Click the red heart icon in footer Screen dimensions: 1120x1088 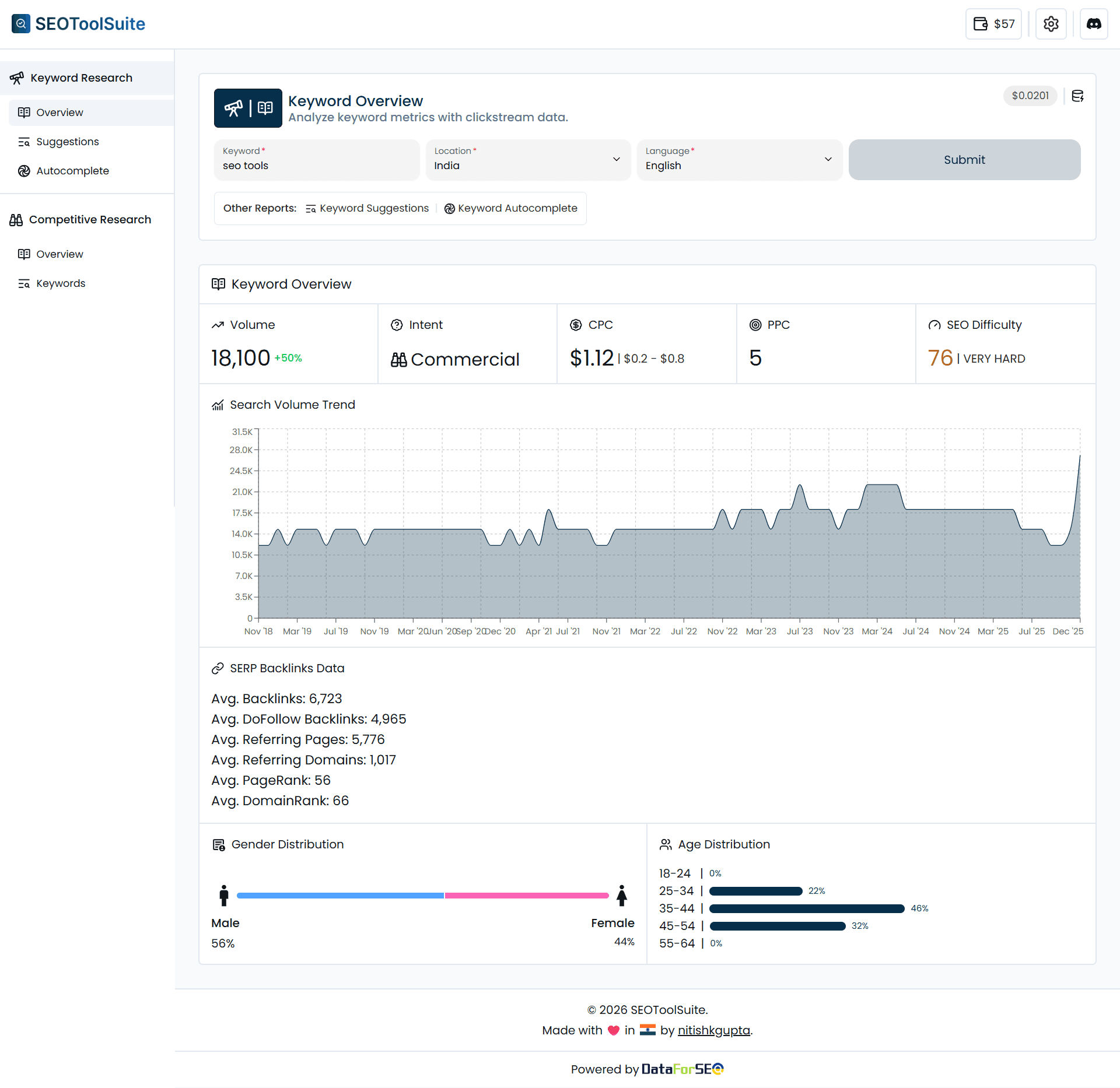tap(613, 1031)
